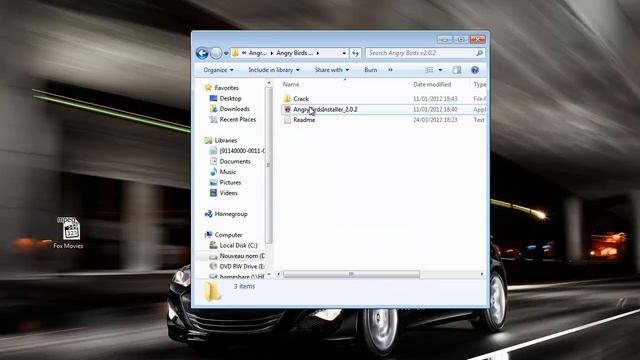
Task: Open Include in library menu
Action: 274,70
